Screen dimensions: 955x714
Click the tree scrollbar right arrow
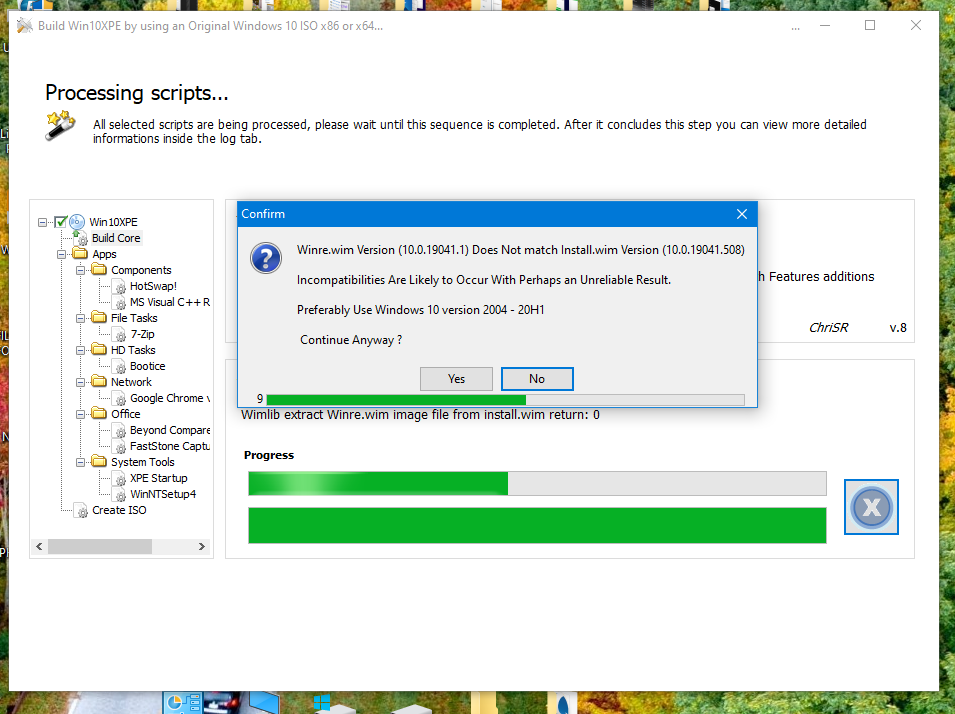[202, 546]
